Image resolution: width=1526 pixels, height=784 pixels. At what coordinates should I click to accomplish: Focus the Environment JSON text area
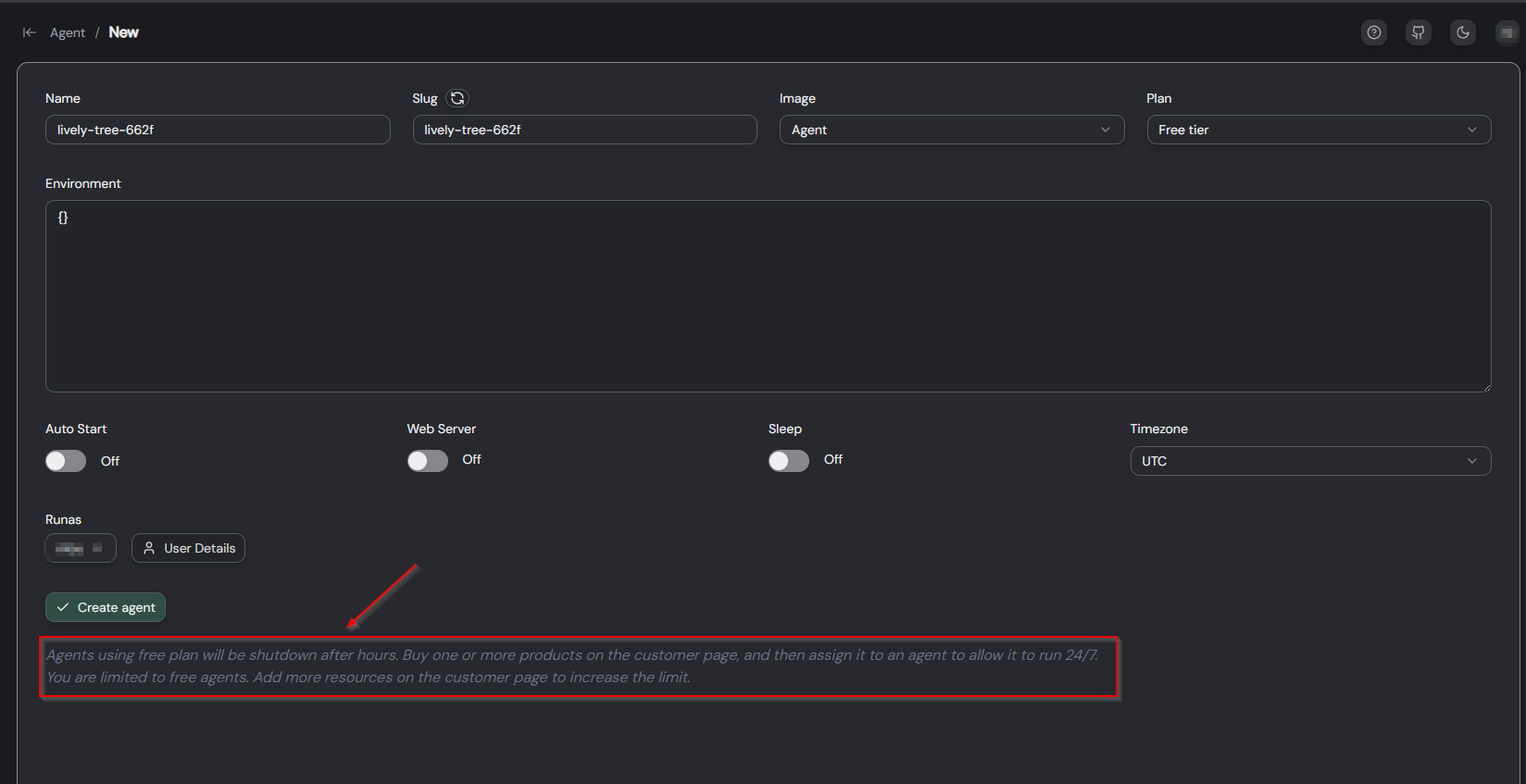point(768,296)
